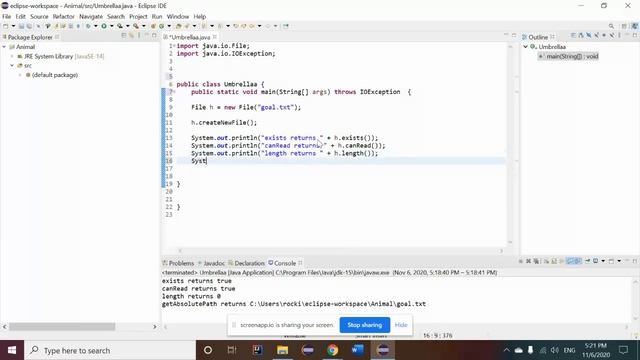Click the volume speaker icon in the system tray
The image size is (640, 360).
coord(555,350)
